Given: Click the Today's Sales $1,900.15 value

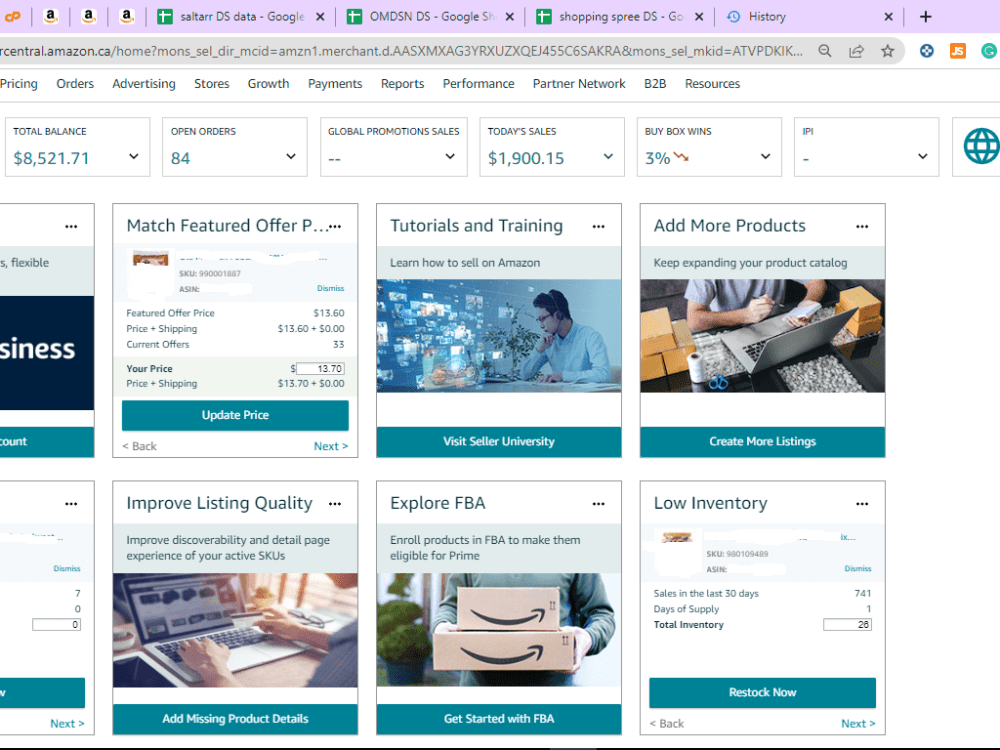Looking at the screenshot, I should pos(526,158).
